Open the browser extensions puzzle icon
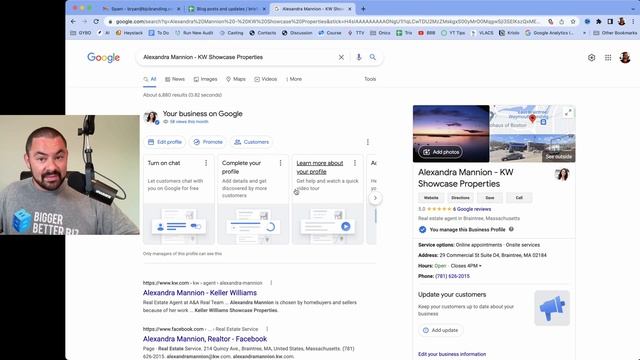Screen dimensions: 640x360 [599, 22]
